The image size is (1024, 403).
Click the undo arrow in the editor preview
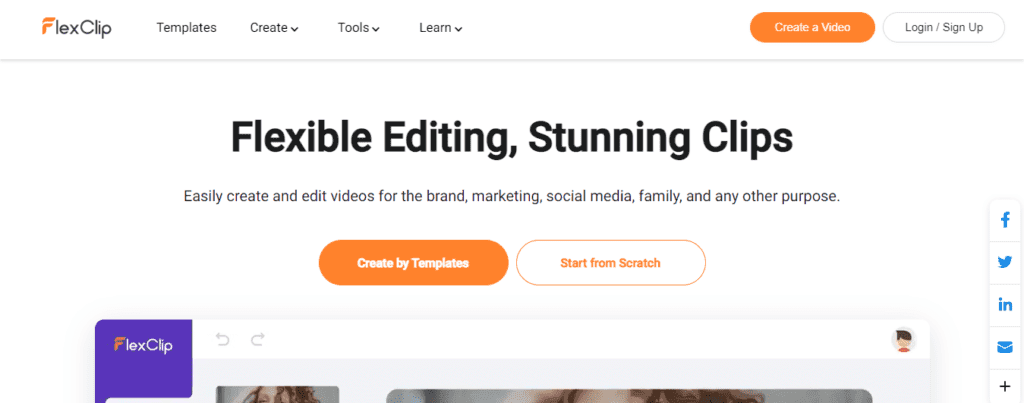click(223, 340)
